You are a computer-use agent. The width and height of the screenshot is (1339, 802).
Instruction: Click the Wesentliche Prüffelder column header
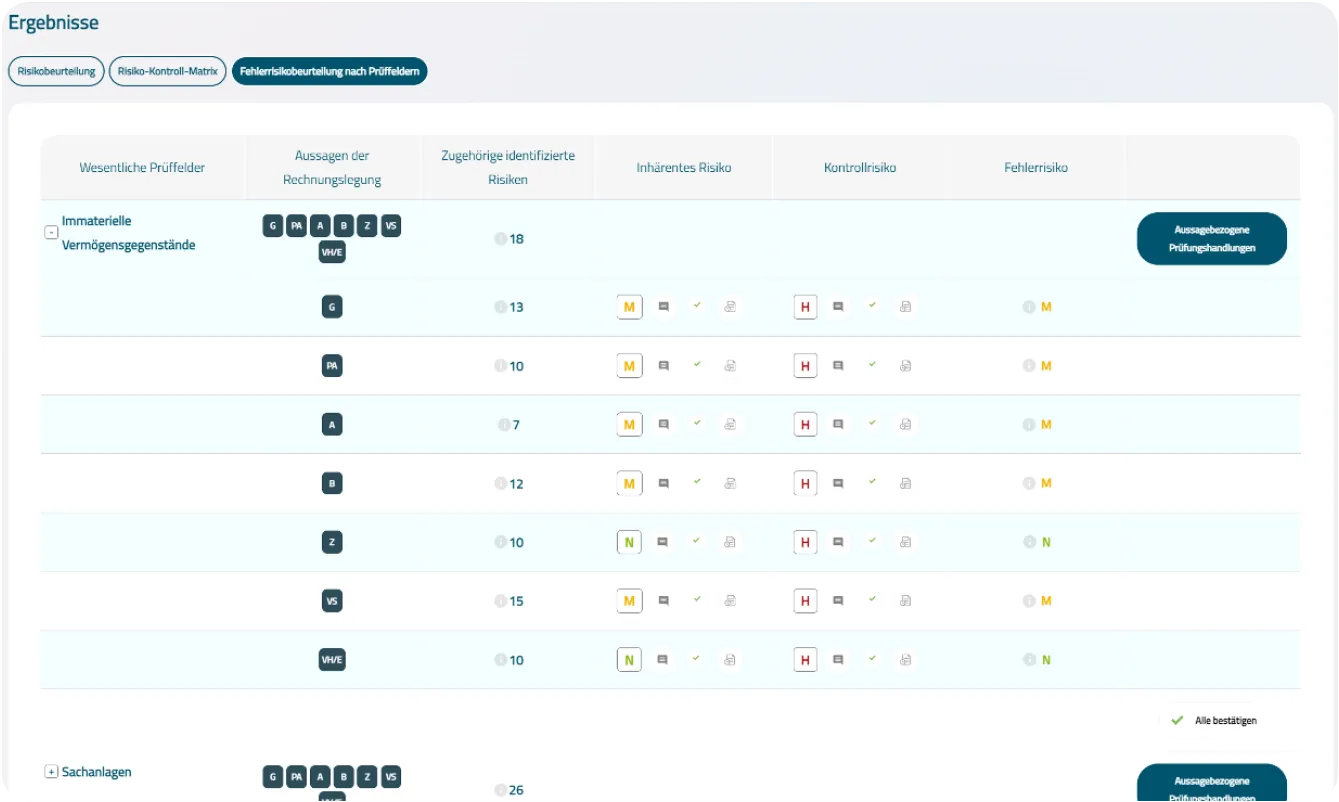point(142,168)
